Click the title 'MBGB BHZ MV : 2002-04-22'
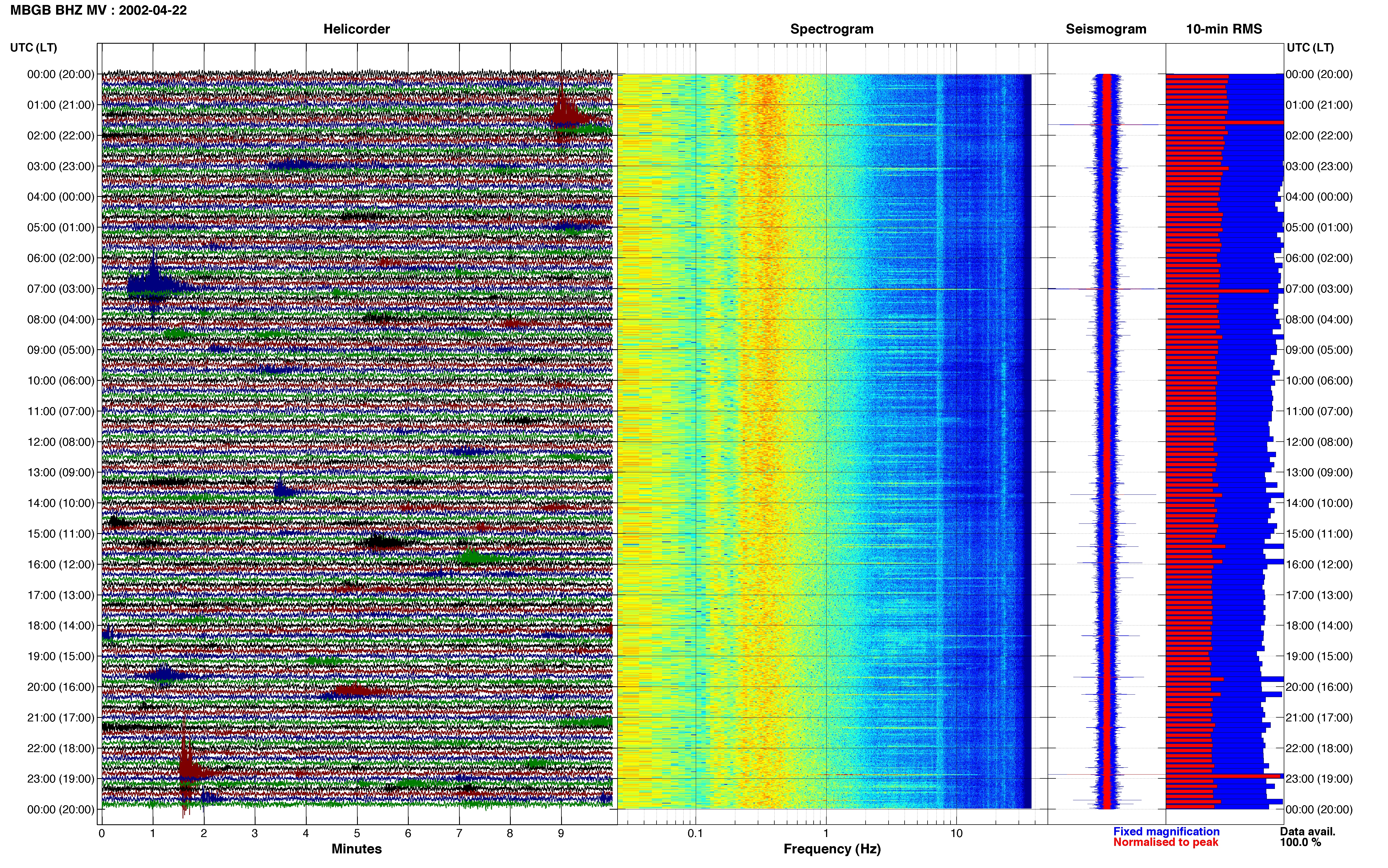Image resolution: width=1388 pixels, height=868 pixels. coord(98,10)
